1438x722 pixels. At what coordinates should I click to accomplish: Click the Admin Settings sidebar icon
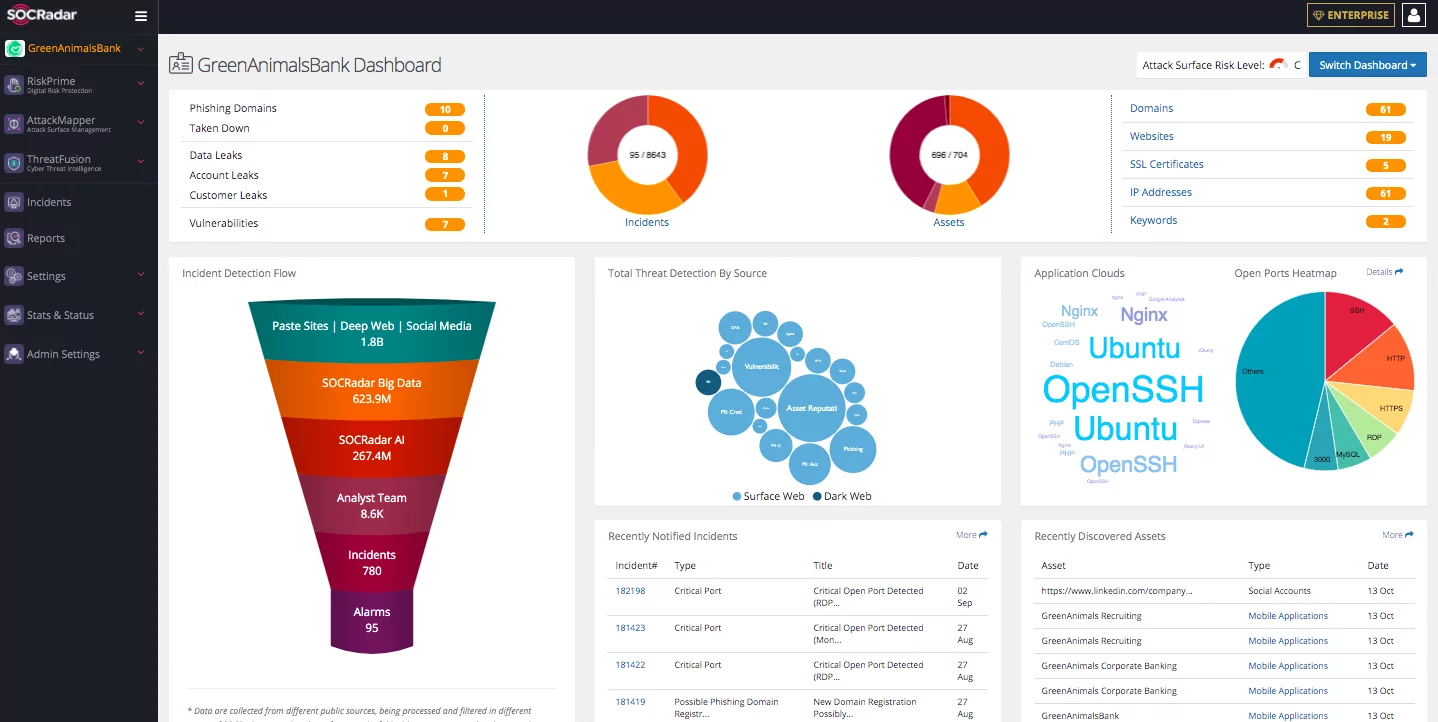pos(14,354)
